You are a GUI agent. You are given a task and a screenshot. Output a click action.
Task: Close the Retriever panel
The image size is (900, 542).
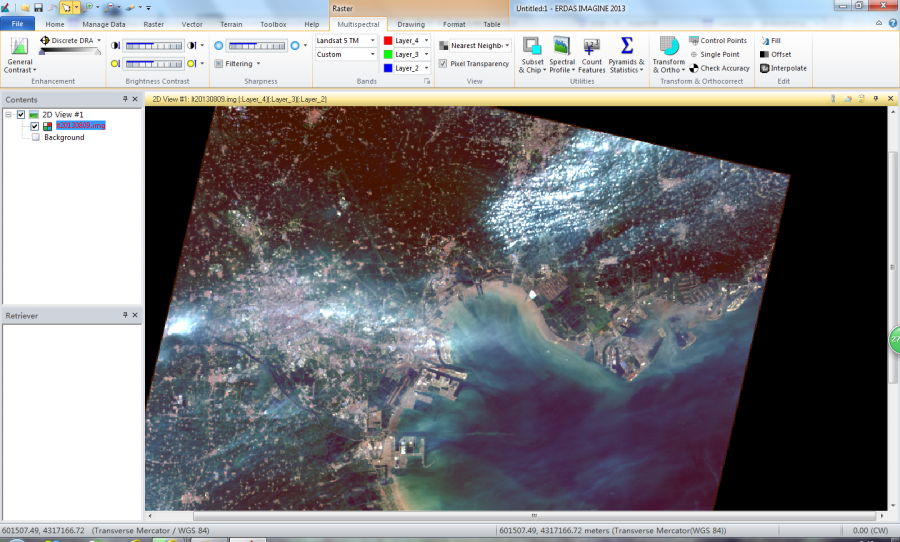135,315
